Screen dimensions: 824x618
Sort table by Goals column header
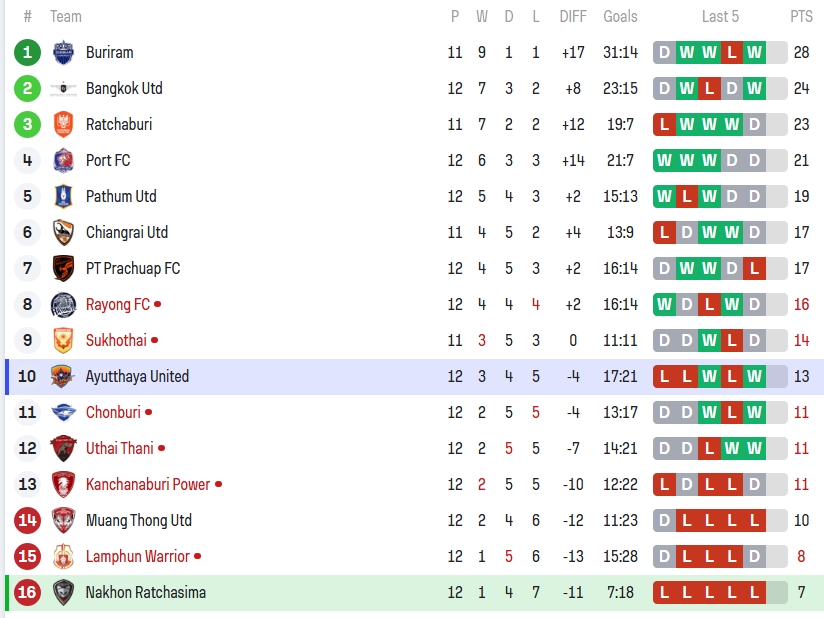[620, 16]
